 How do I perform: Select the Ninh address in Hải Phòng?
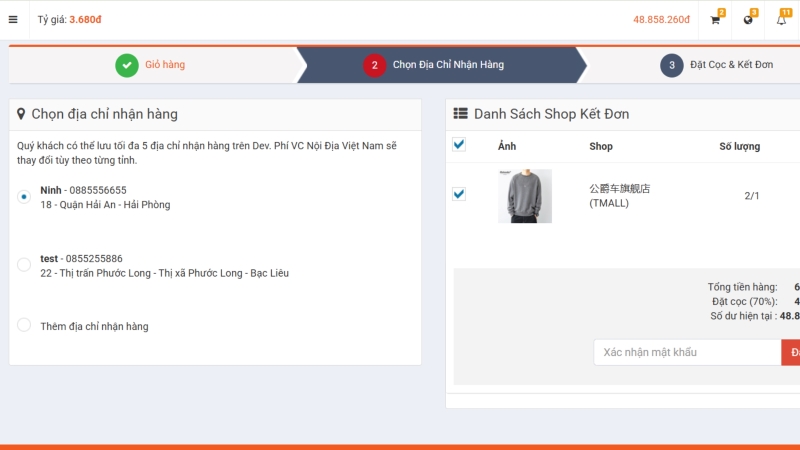tap(24, 197)
